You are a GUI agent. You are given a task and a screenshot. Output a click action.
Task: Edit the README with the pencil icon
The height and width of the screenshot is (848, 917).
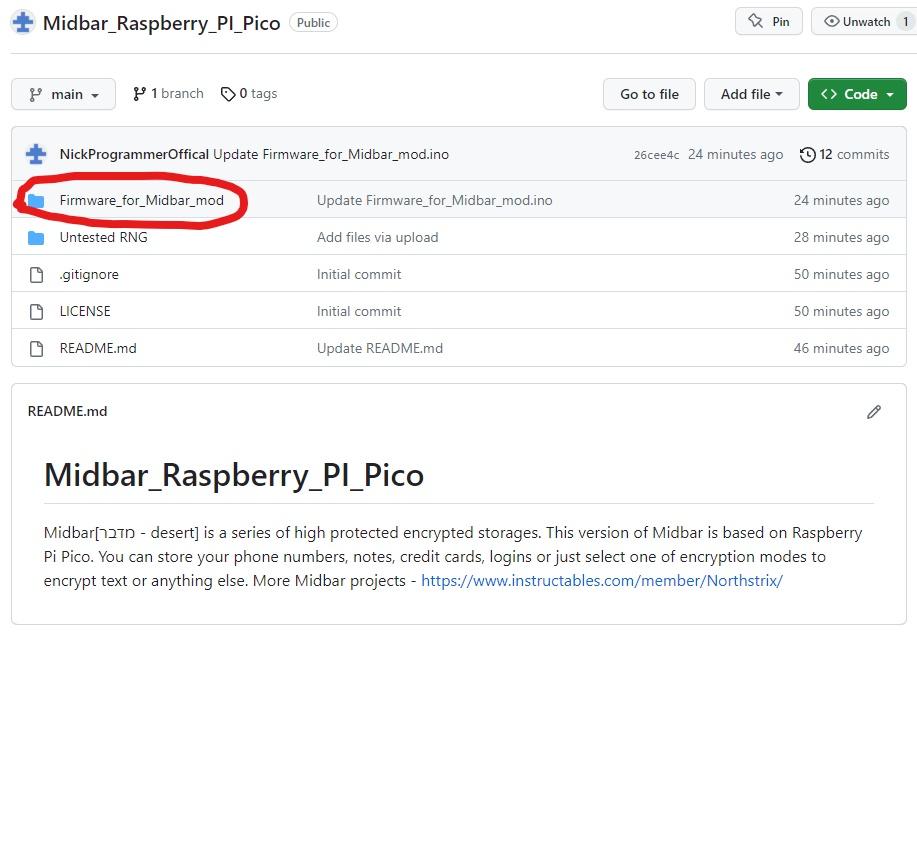(874, 412)
